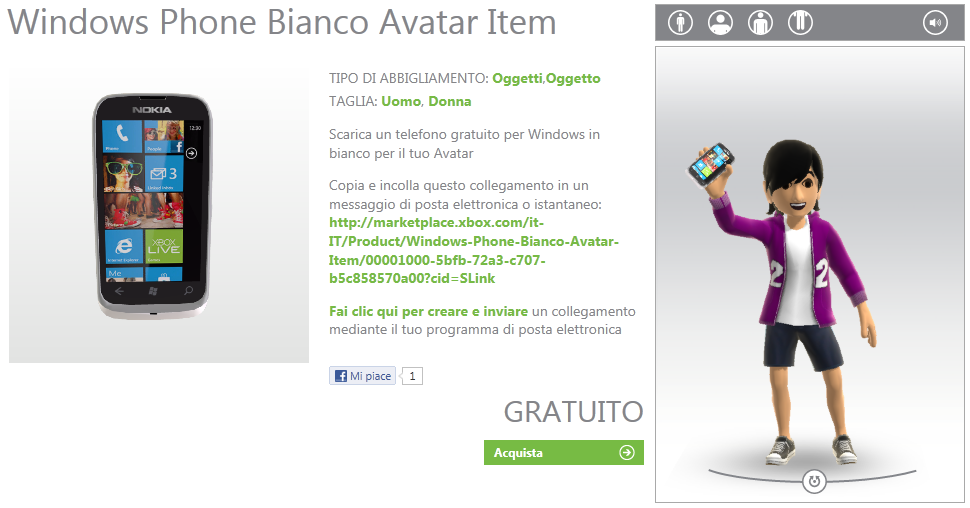The width and height of the screenshot is (970, 508).
Task: Buy the item with Acquista button
Action: [x=564, y=452]
